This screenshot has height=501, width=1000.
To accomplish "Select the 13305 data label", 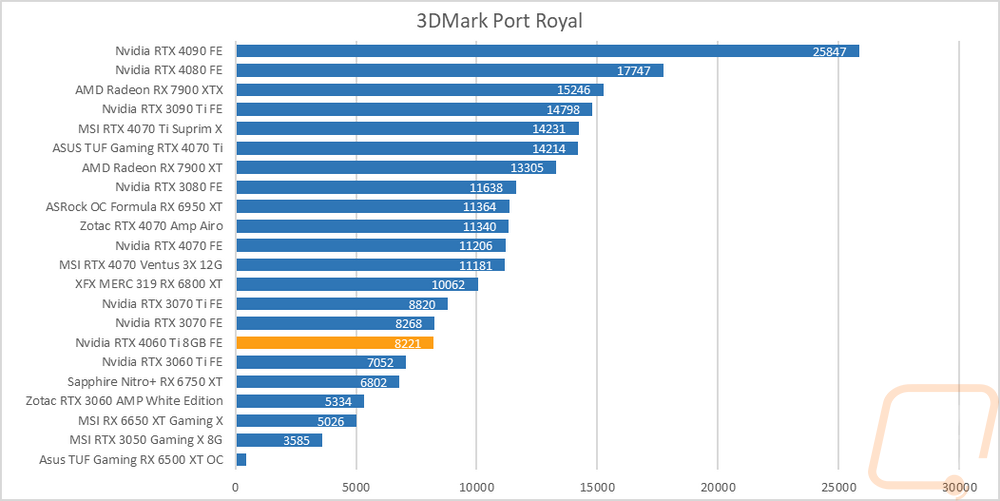I will (527, 168).
